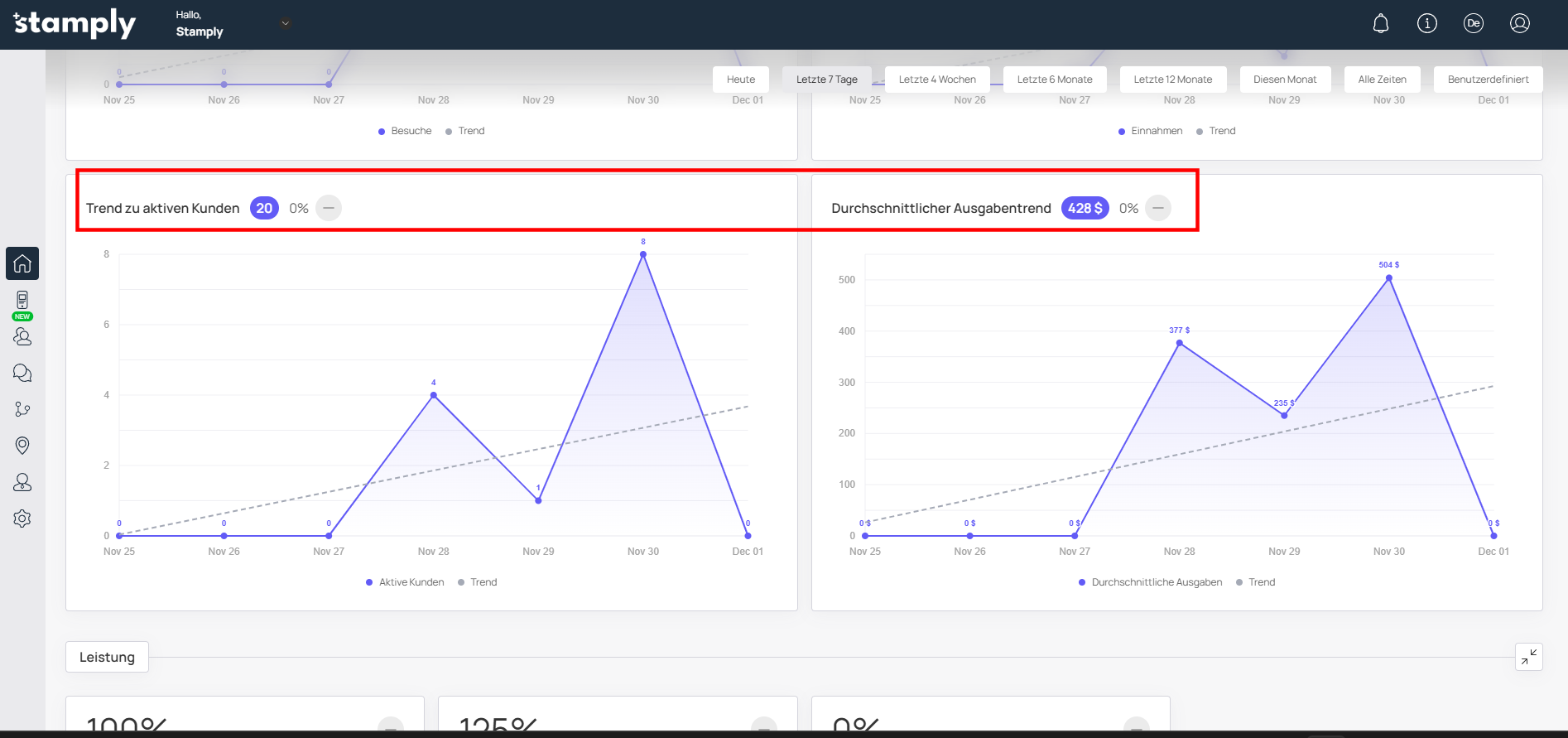
Task: Toggle the Aktive Kunden legend series
Action: pyautogui.click(x=405, y=582)
